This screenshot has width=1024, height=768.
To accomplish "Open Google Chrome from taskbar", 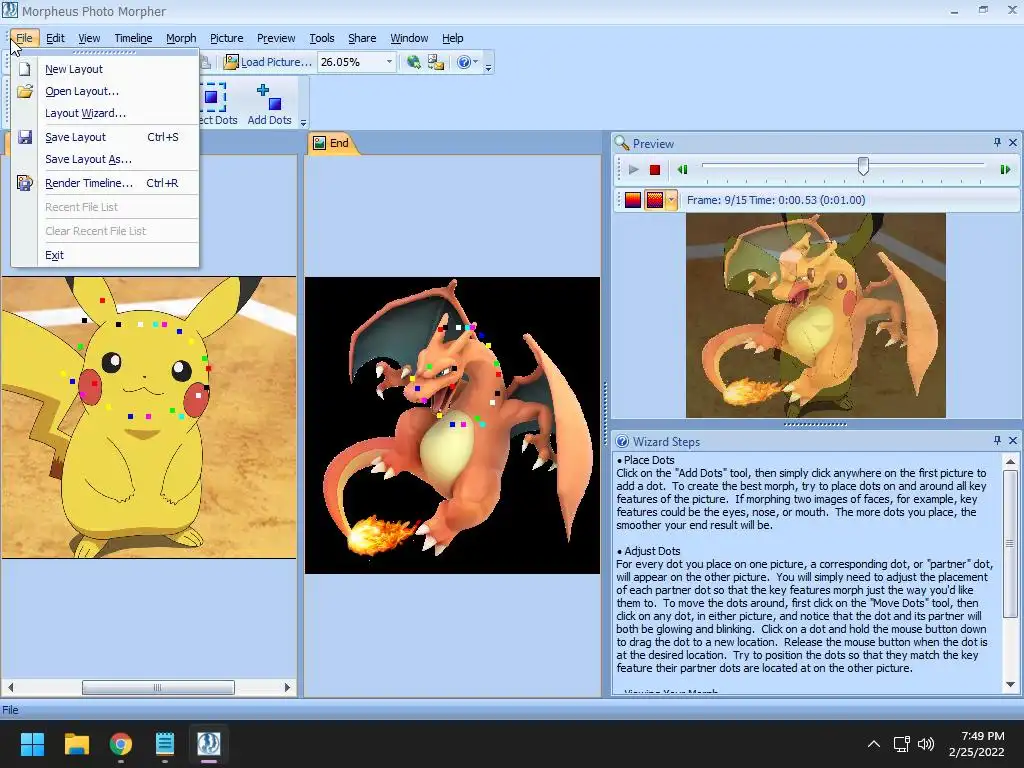I will coord(121,744).
